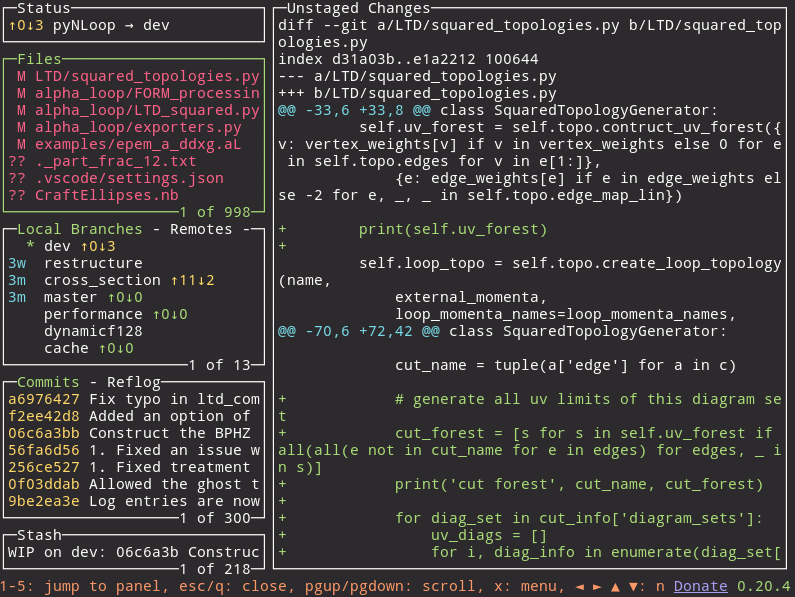This screenshot has width=795, height=597.
Task: Select commit 06c6a3bb Construct the BPHZ
Action: click(134, 433)
